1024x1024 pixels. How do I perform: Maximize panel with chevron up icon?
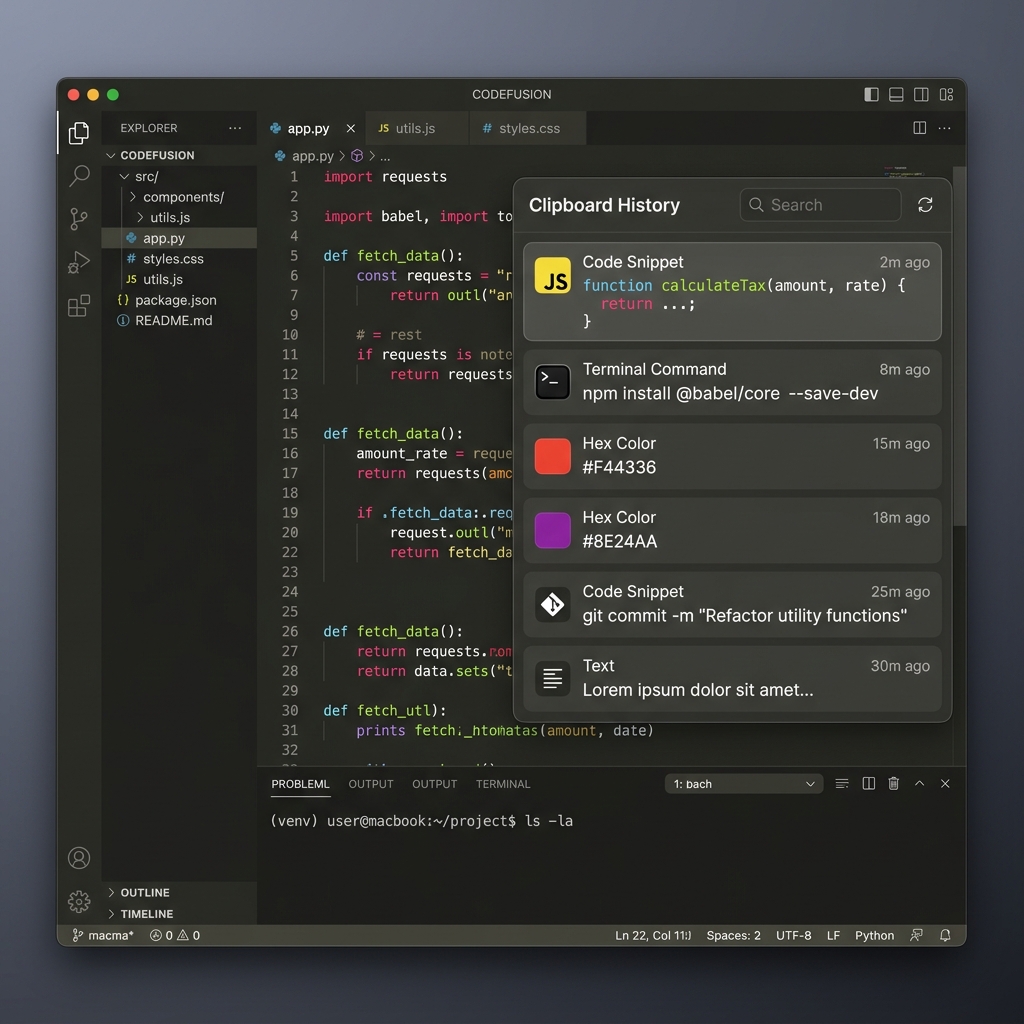[x=920, y=783]
